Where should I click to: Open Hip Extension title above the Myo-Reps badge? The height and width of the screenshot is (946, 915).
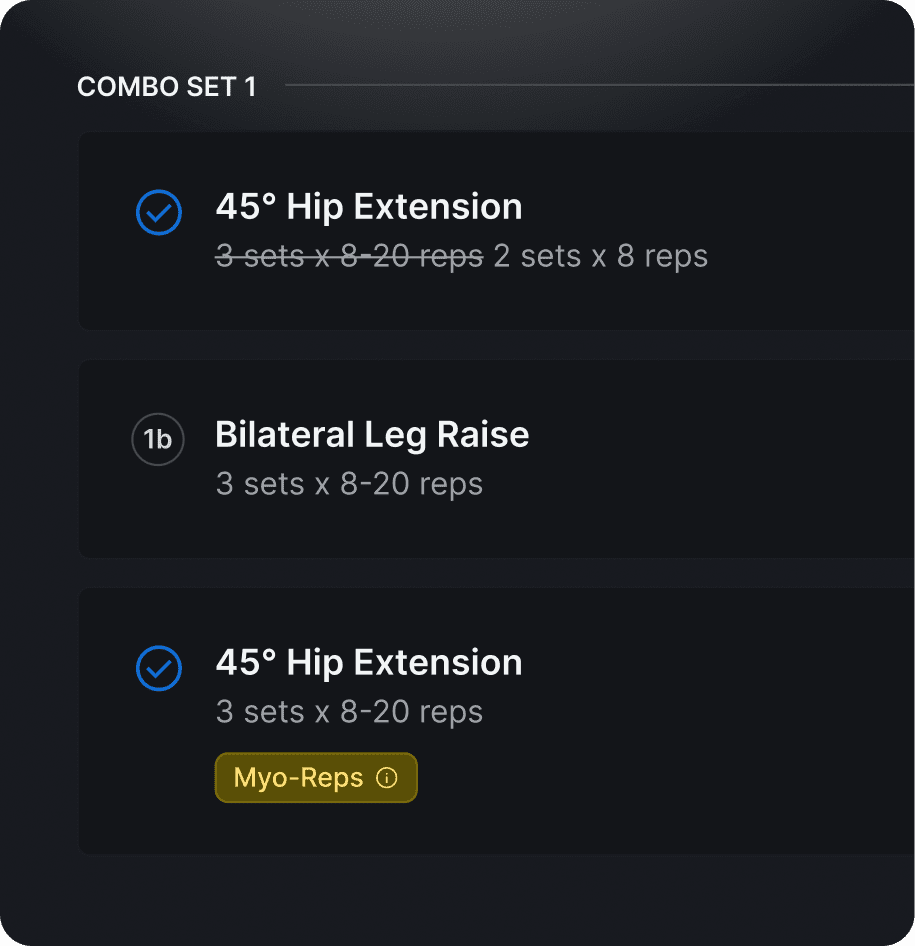coord(368,663)
